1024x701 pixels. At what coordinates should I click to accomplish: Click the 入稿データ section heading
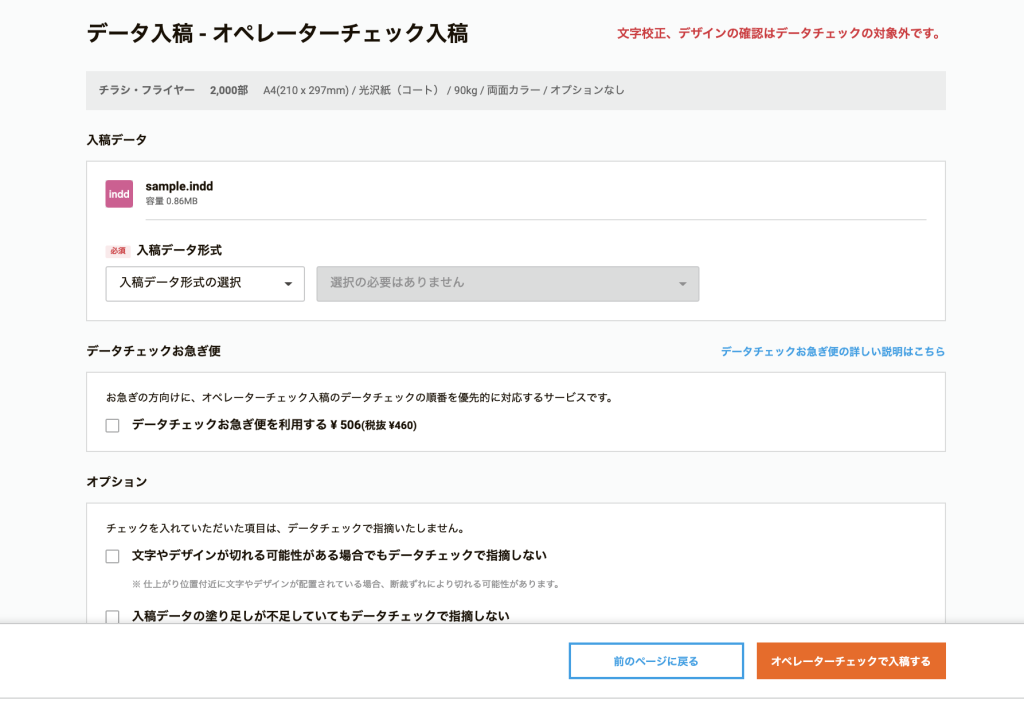pyautogui.click(x=116, y=140)
